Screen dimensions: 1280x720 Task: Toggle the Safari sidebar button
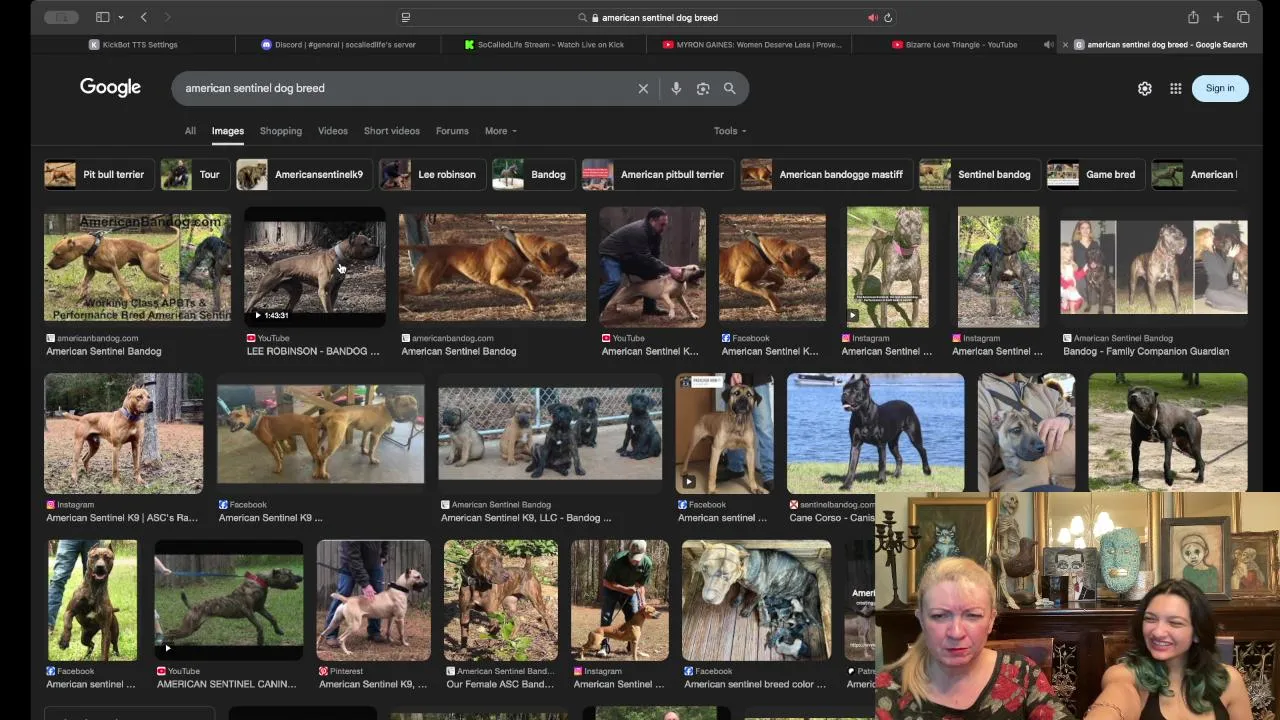click(102, 17)
